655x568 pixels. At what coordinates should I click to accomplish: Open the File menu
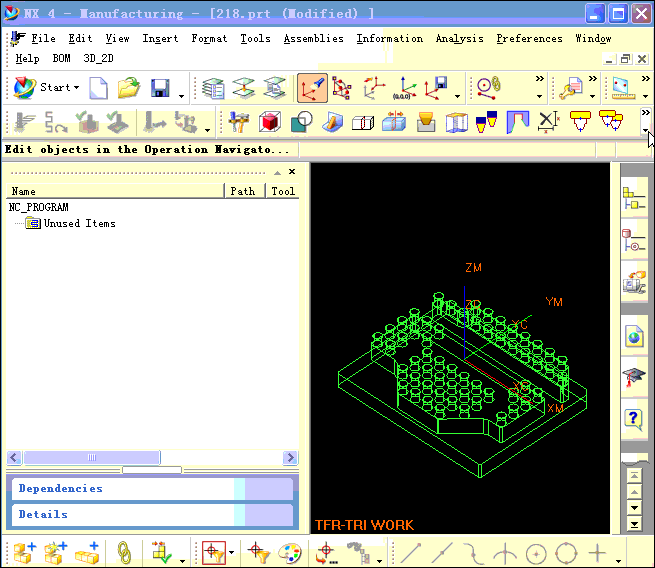point(43,38)
